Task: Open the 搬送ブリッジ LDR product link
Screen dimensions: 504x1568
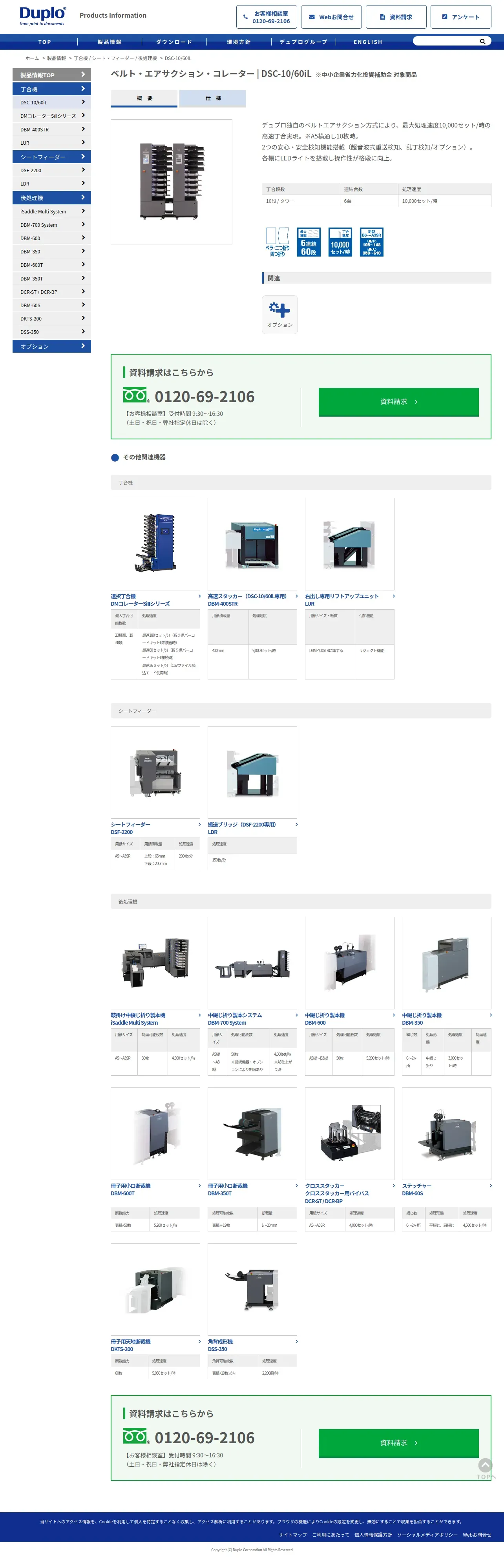Action: point(242,828)
